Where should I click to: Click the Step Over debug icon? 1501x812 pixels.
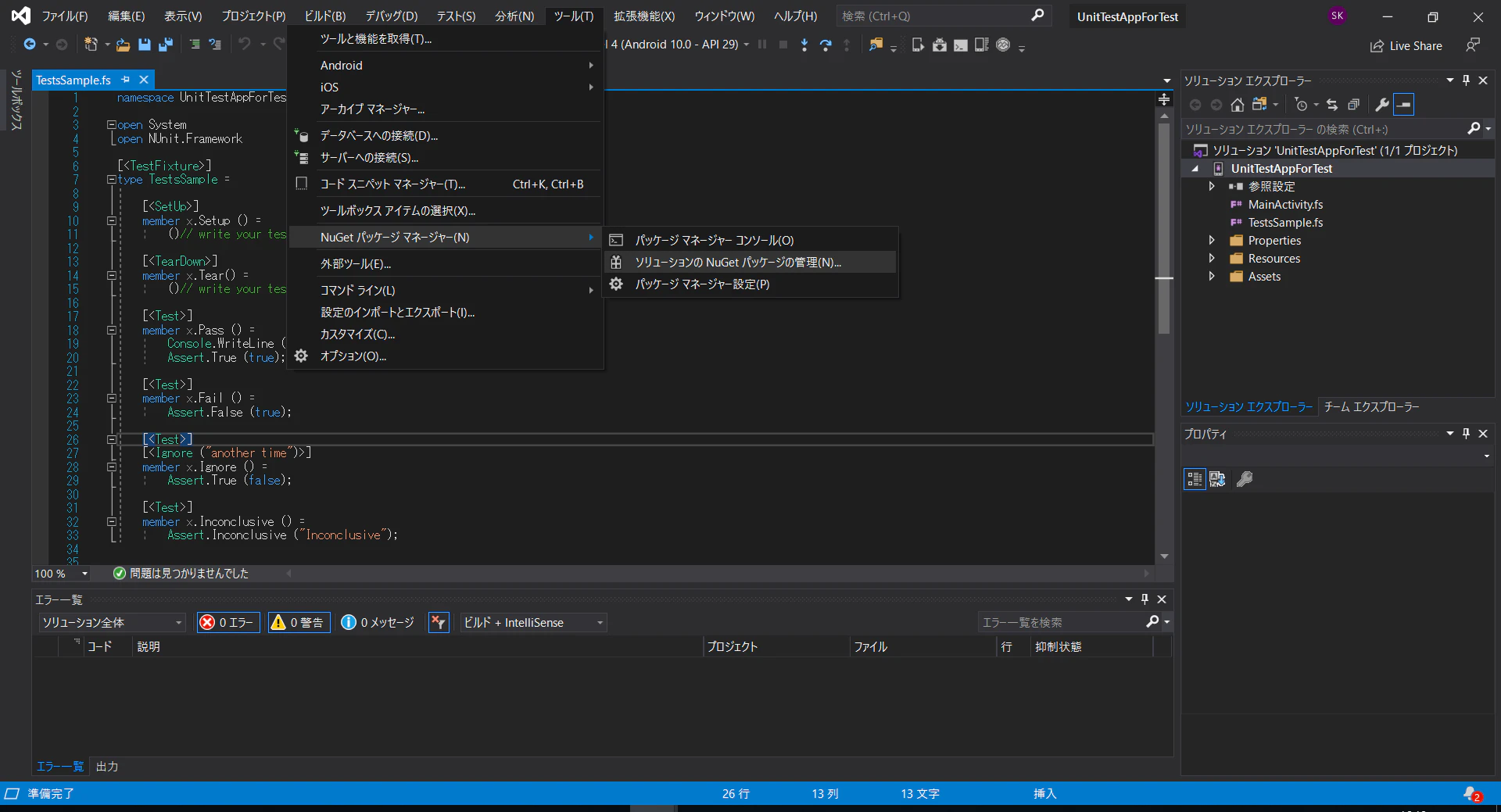(x=826, y=45)
